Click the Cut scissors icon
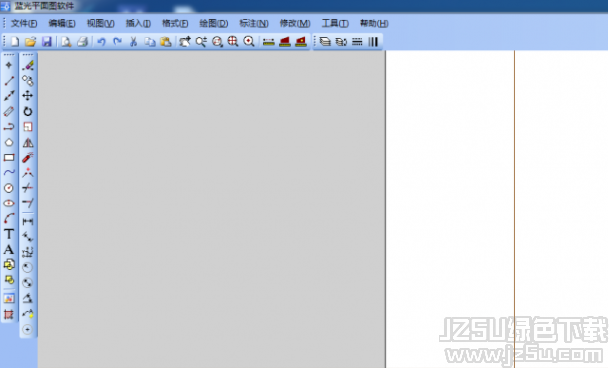 click(134, 42)
